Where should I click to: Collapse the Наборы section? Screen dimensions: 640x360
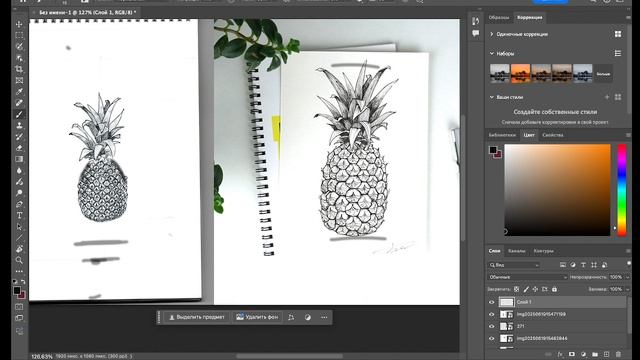(x=492, y=53)
